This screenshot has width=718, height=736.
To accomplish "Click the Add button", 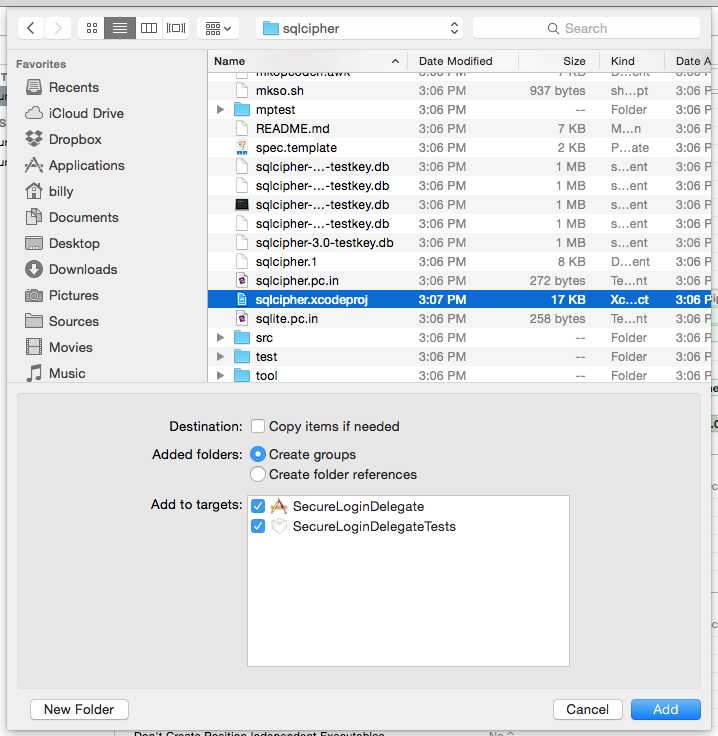I will 665,709.
